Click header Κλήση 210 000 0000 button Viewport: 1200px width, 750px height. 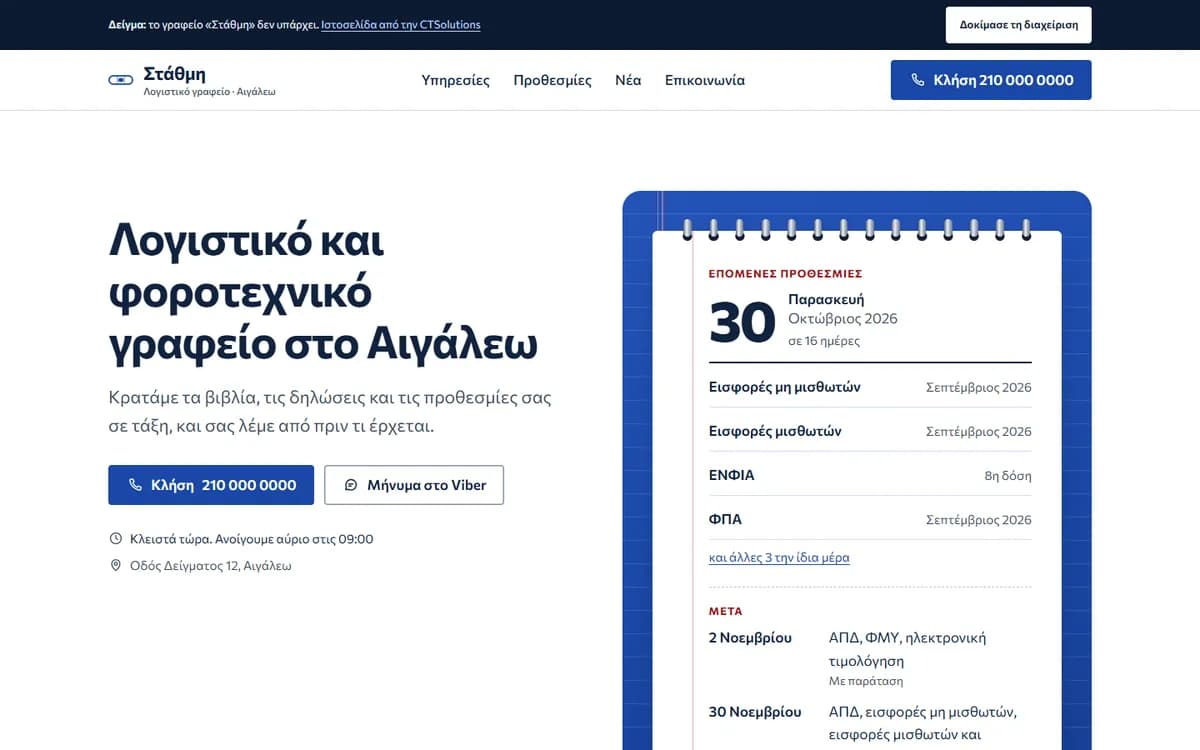991,80
